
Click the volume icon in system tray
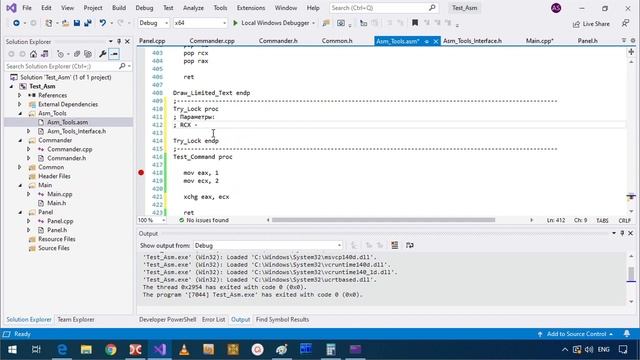pos(589,349)
